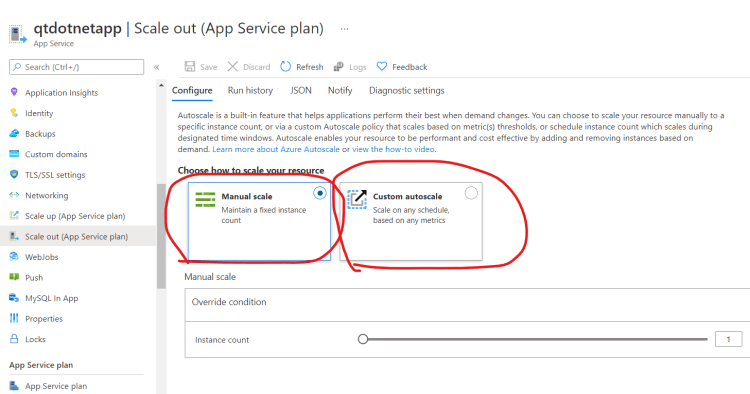Select the Manual scale radio button
This screenshot has width=750, height=394.
pos(320,193)
